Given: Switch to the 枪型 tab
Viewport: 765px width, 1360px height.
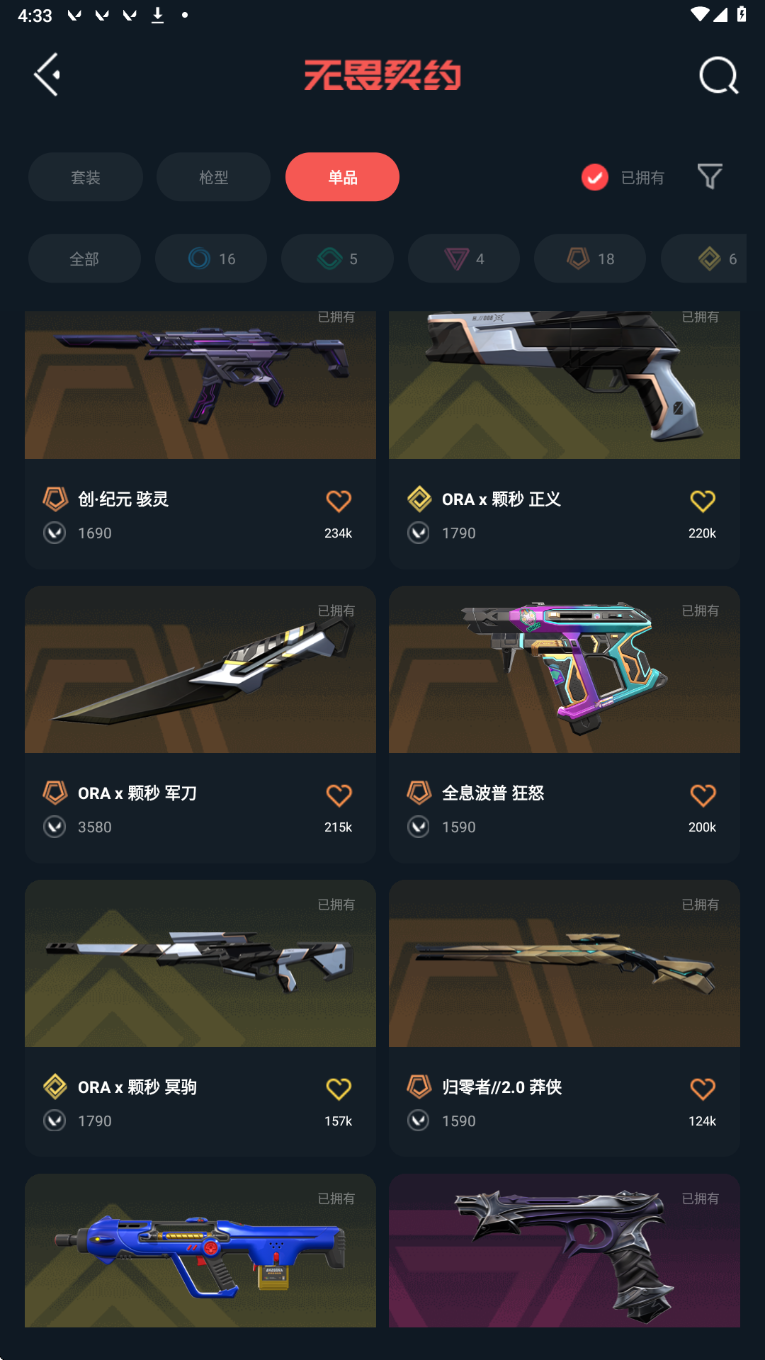Looking at the screenshot, I should click(214, 177).
